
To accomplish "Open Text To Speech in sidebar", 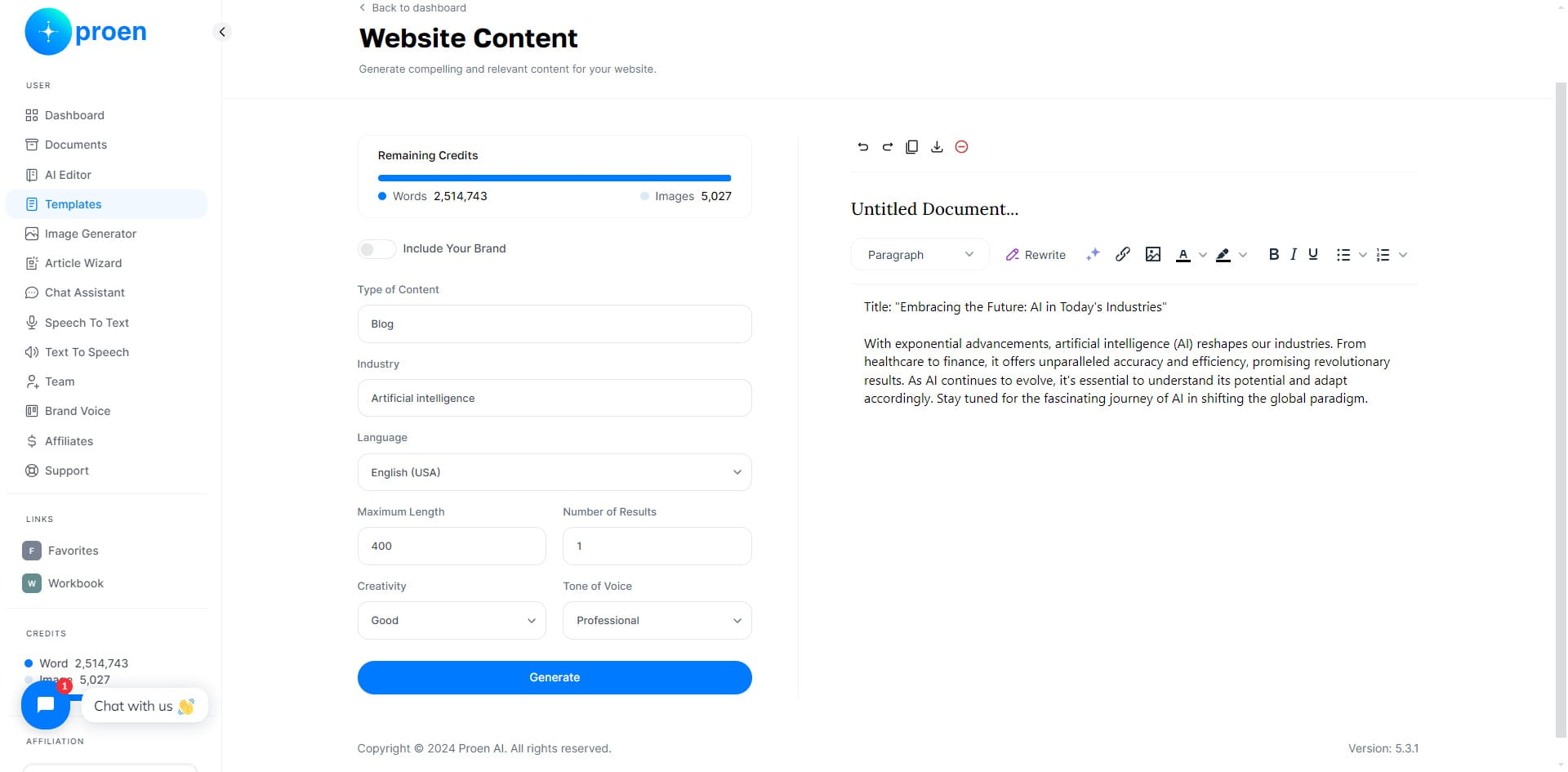I will point(106,352).
